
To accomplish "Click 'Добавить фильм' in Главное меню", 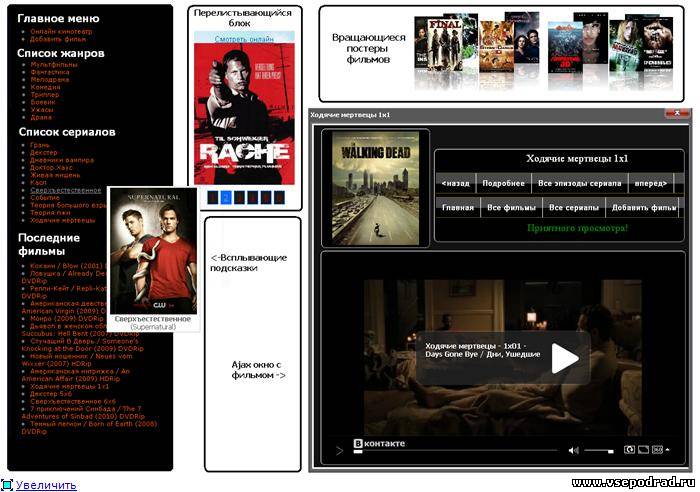I will [x=58, y=39].
